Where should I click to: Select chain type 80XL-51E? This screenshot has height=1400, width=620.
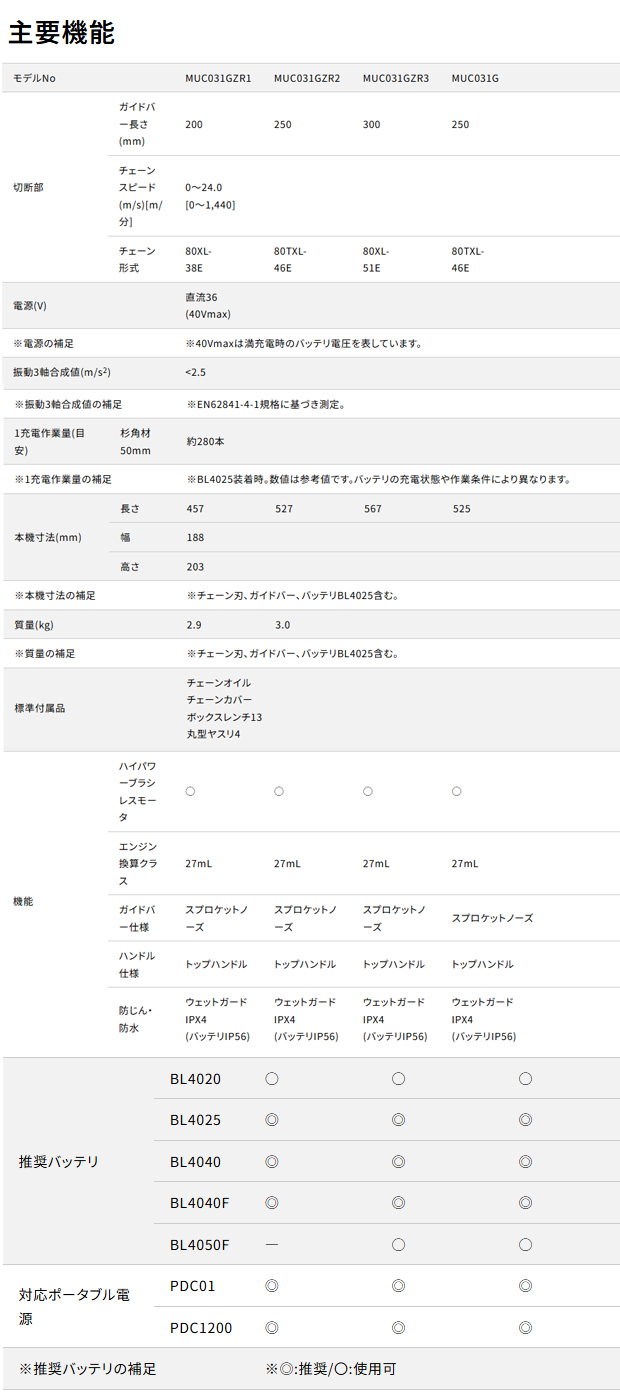[377, 259]
